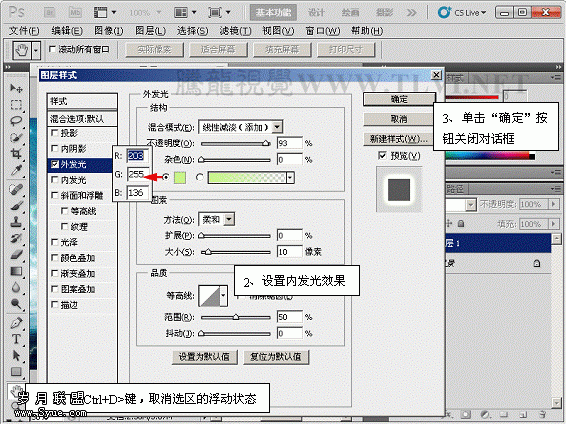Enable the 投影 drop shadow checkbox

55,133
